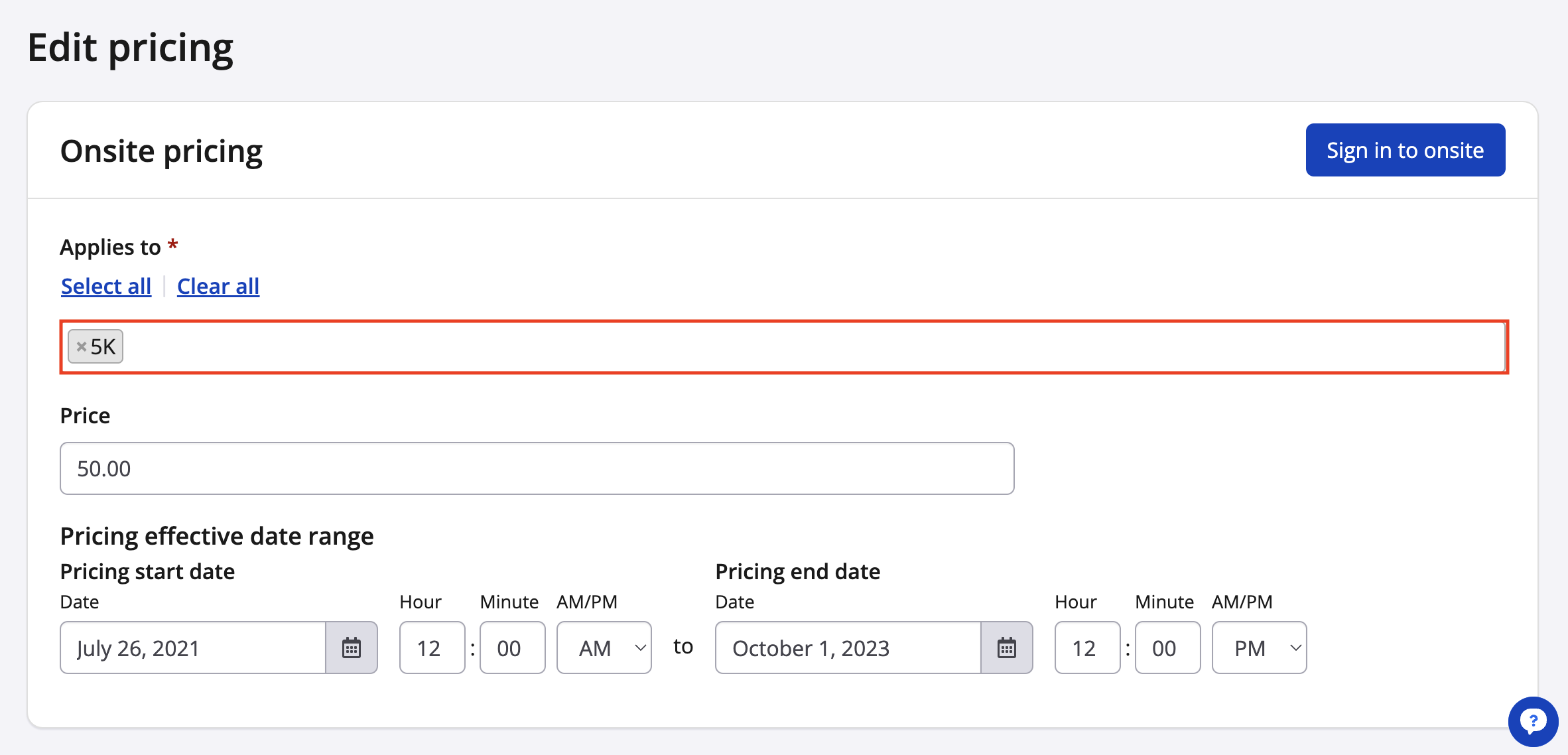Focus the pricing end Hour field

pos(1087,648)
